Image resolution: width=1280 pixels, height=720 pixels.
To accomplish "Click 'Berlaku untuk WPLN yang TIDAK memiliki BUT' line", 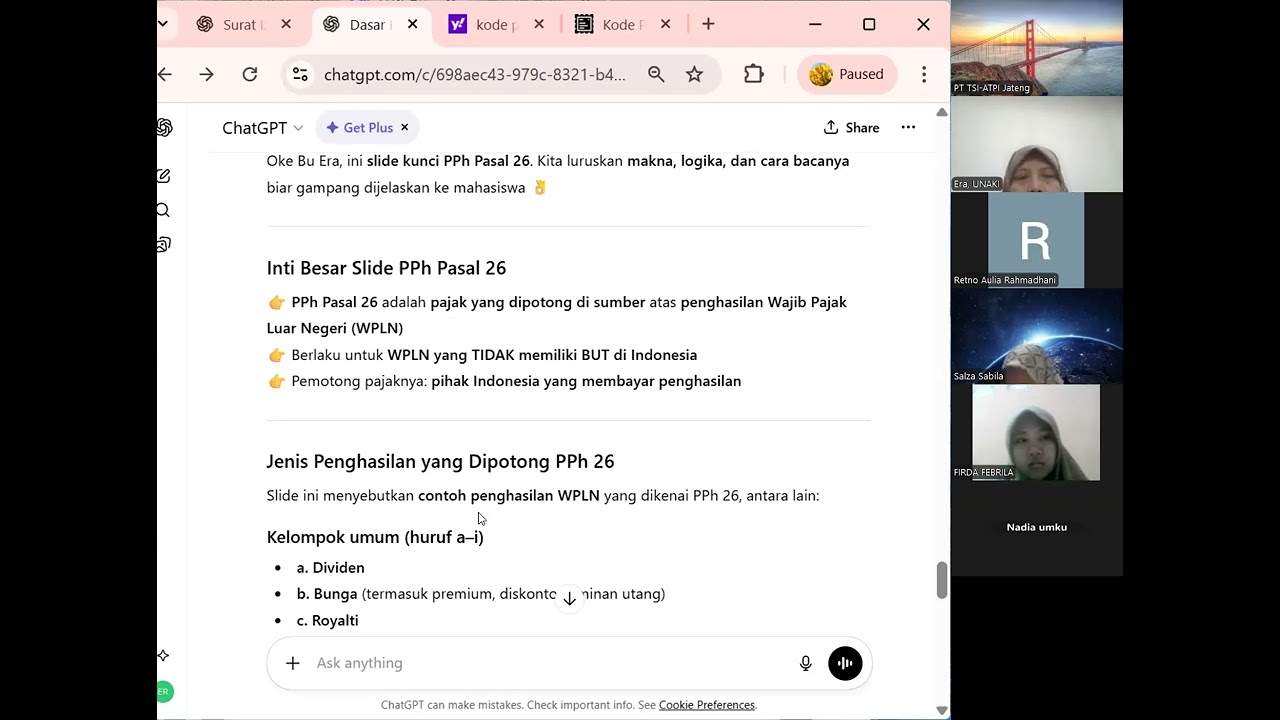I will click(x=482, y=355).
